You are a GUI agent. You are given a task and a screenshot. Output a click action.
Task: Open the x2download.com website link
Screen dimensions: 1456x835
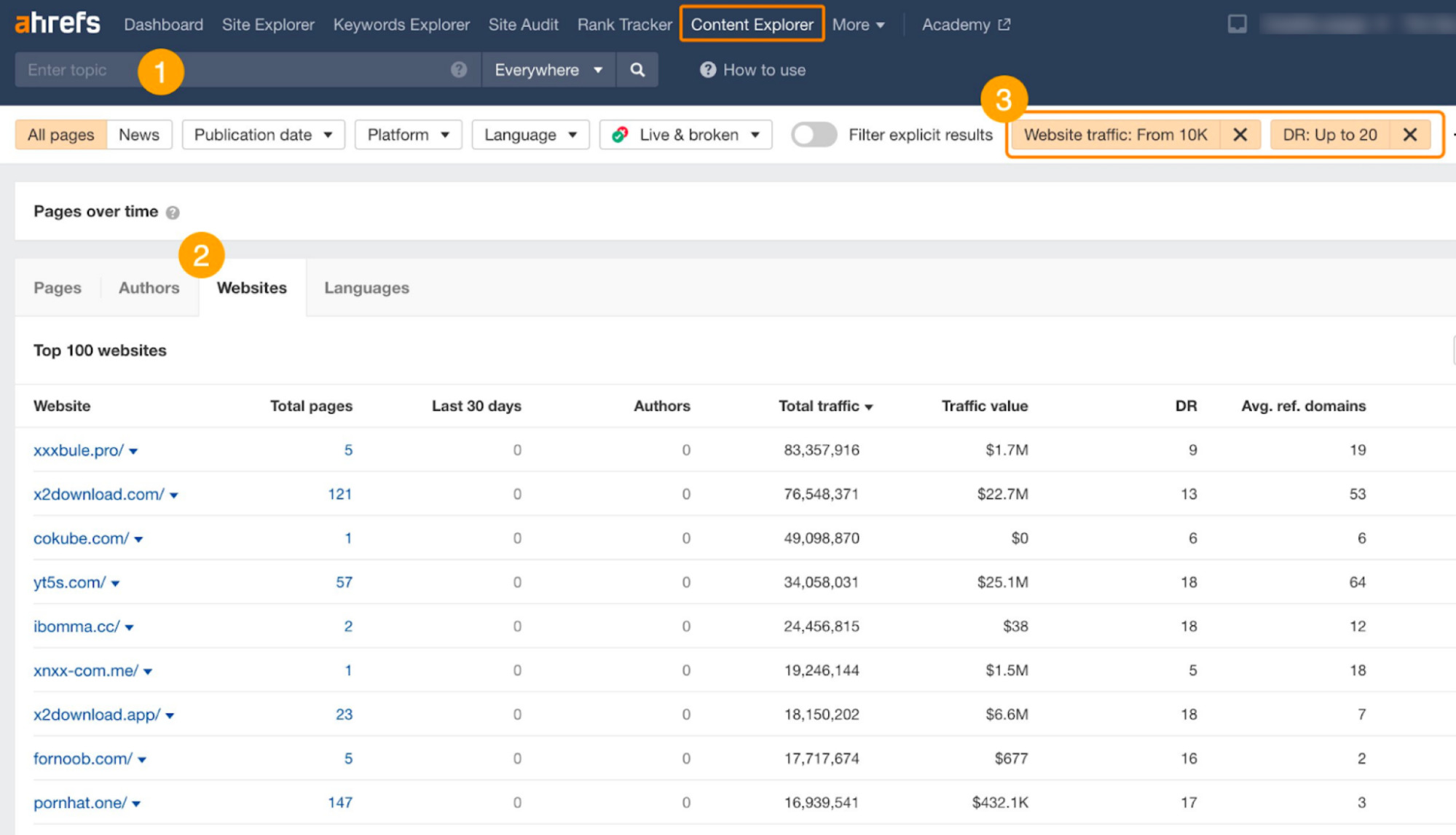[x=98, y=494]
